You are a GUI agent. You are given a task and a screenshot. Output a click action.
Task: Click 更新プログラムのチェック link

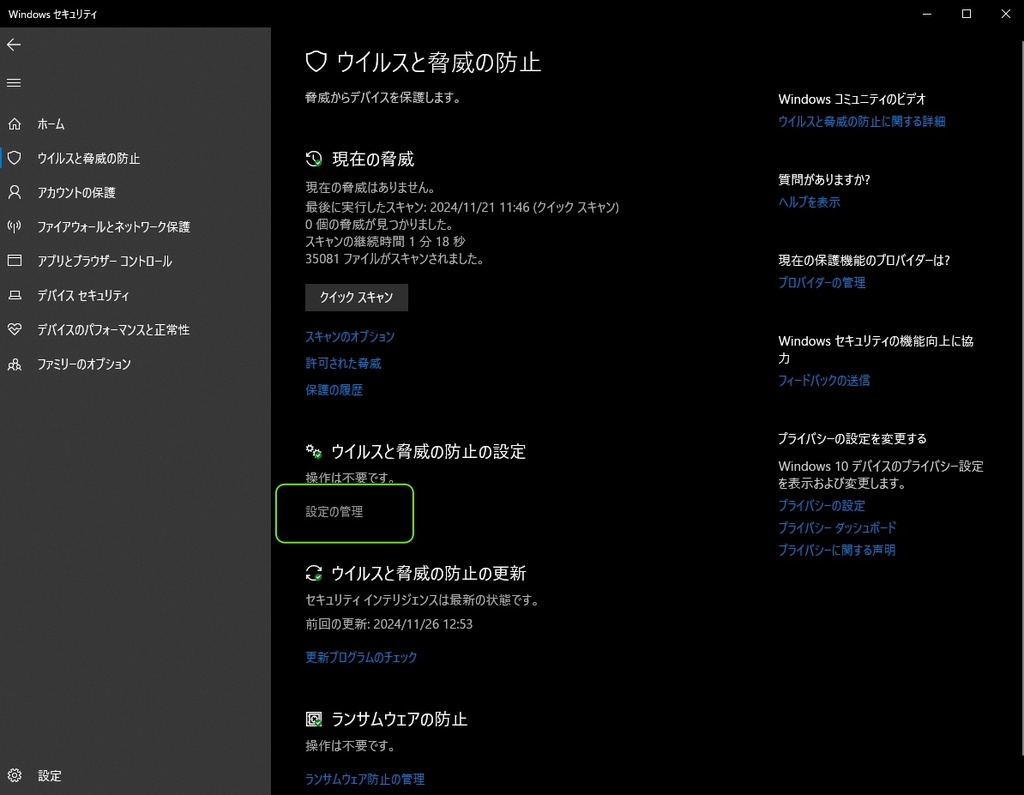click(361, 657)
